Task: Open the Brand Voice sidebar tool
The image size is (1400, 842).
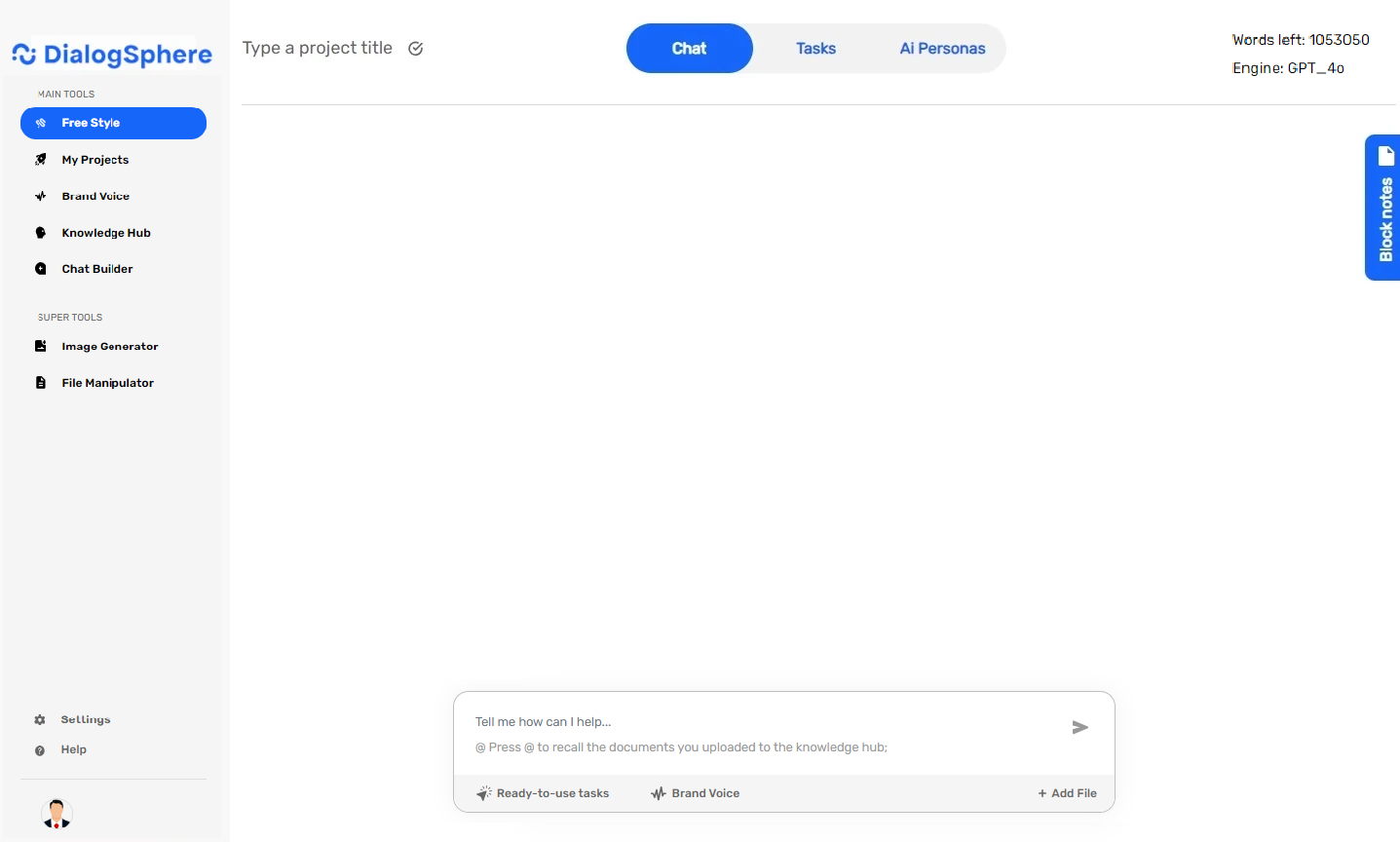Action: click(95, 196)
